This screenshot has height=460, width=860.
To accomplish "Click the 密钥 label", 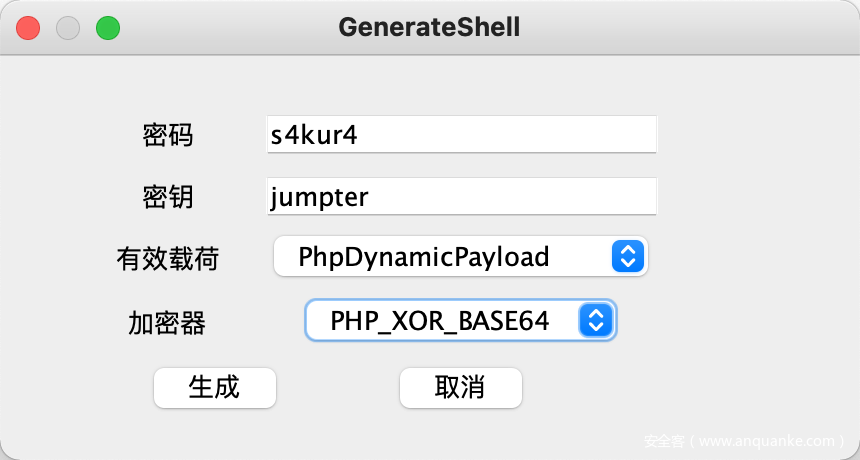I will click(168, 197).
